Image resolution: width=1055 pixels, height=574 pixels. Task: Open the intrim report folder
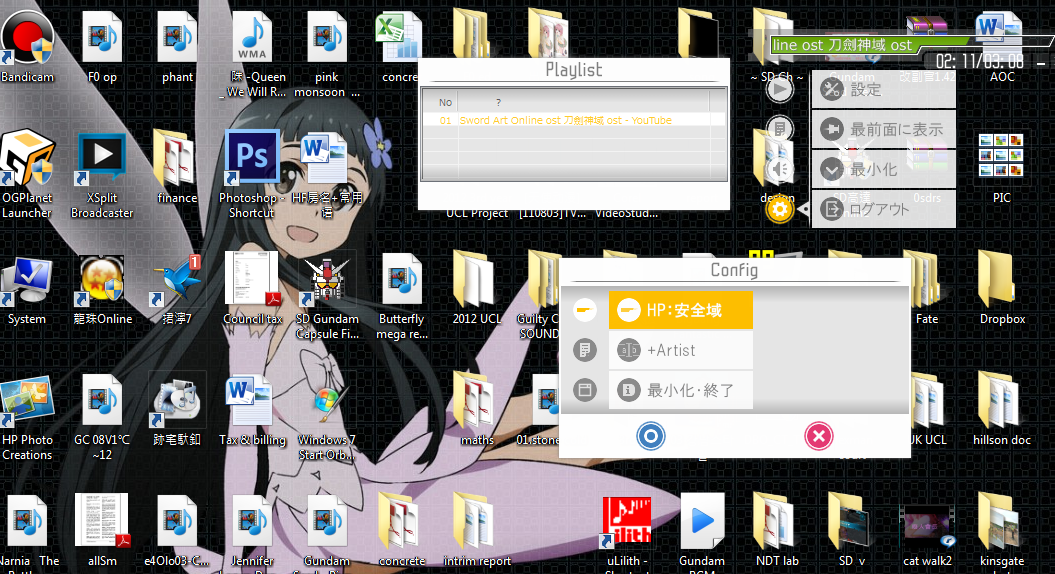coord(476,532)
